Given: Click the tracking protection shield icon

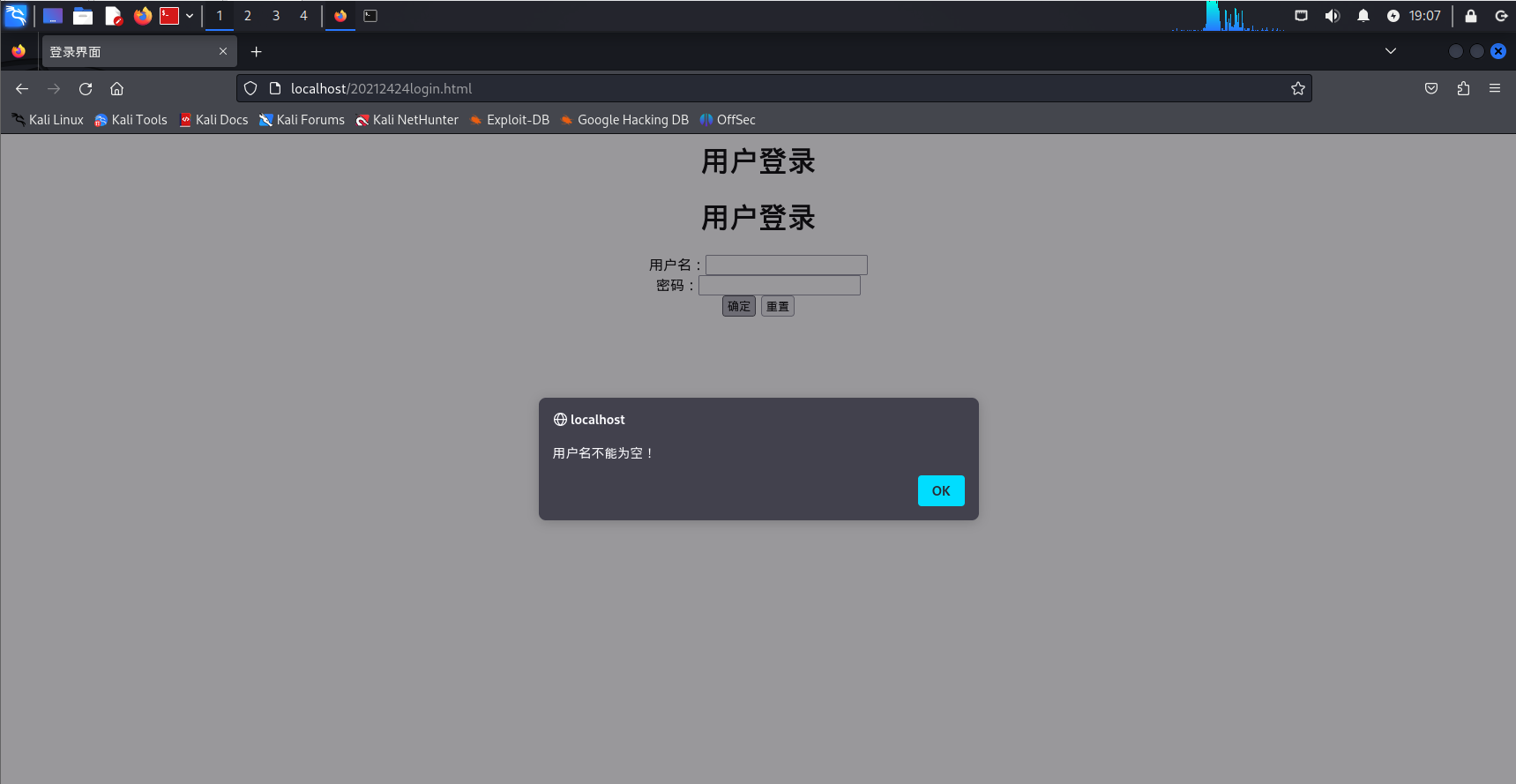Looking at the screenshot, I should click(x=250, y=88).
